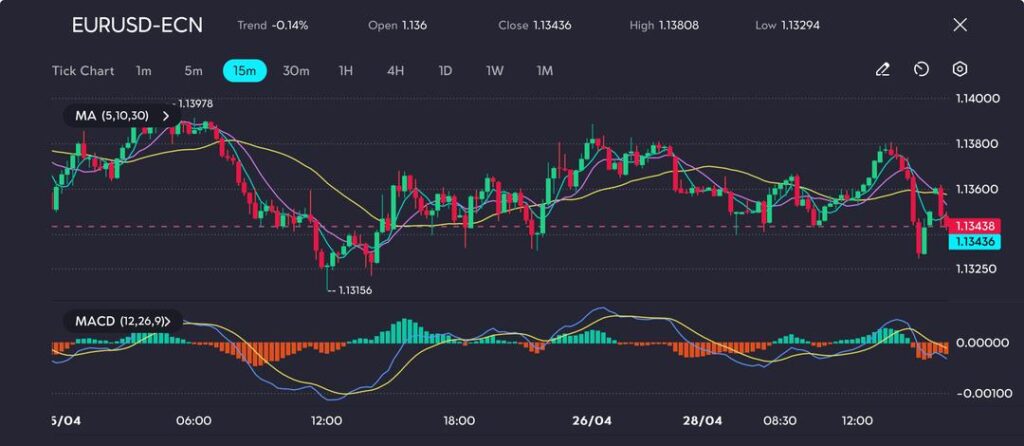Select the active 15m timeframe
The image size is (1024, 446).
(244, 71)
